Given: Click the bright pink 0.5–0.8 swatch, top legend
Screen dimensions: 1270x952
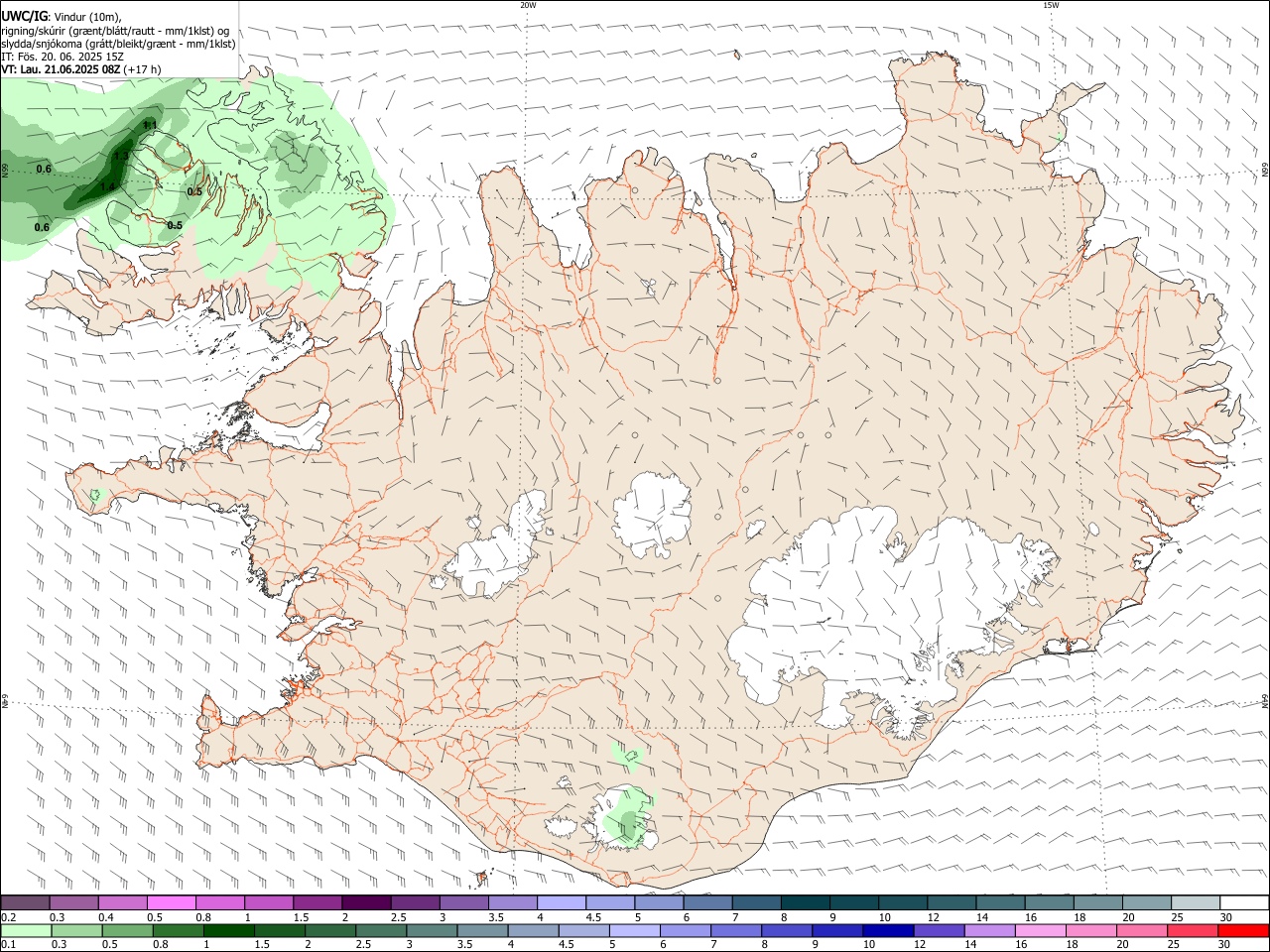Looking at the screenshot, I should click(x=171, y=903).
